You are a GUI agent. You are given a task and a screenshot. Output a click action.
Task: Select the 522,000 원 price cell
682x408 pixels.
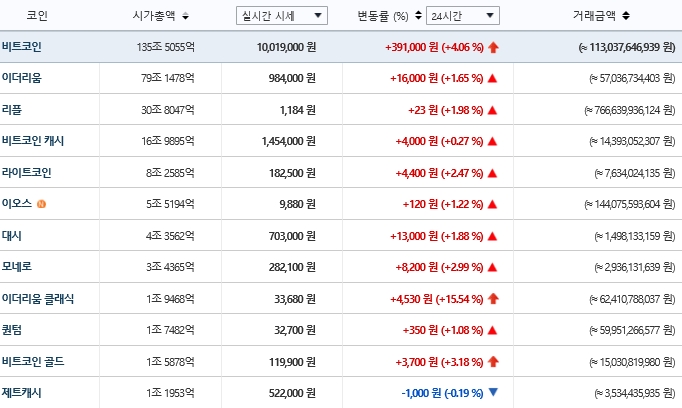pos(292,393)
